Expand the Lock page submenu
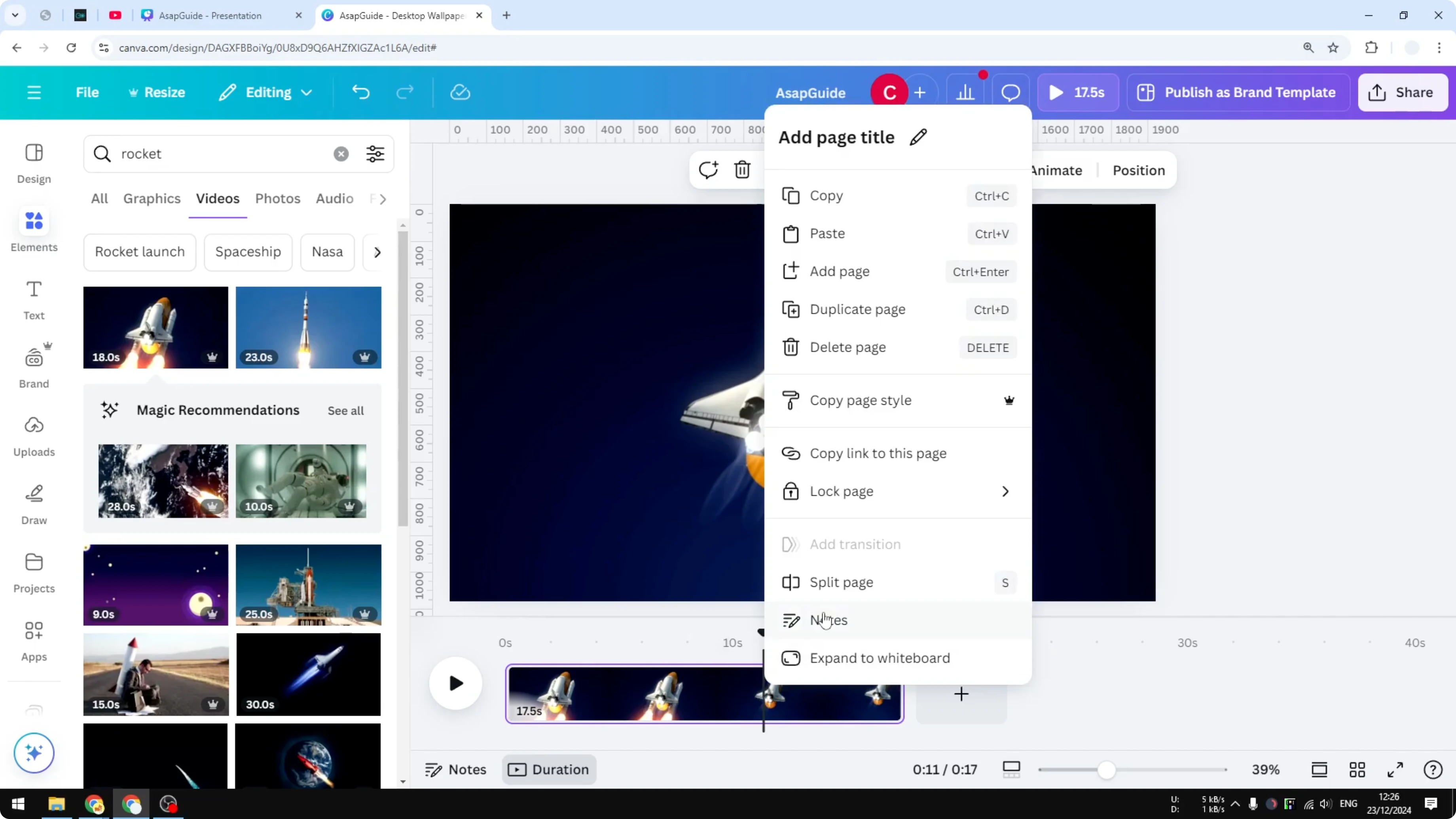The image size is (1456, 819). point(1005,491)
